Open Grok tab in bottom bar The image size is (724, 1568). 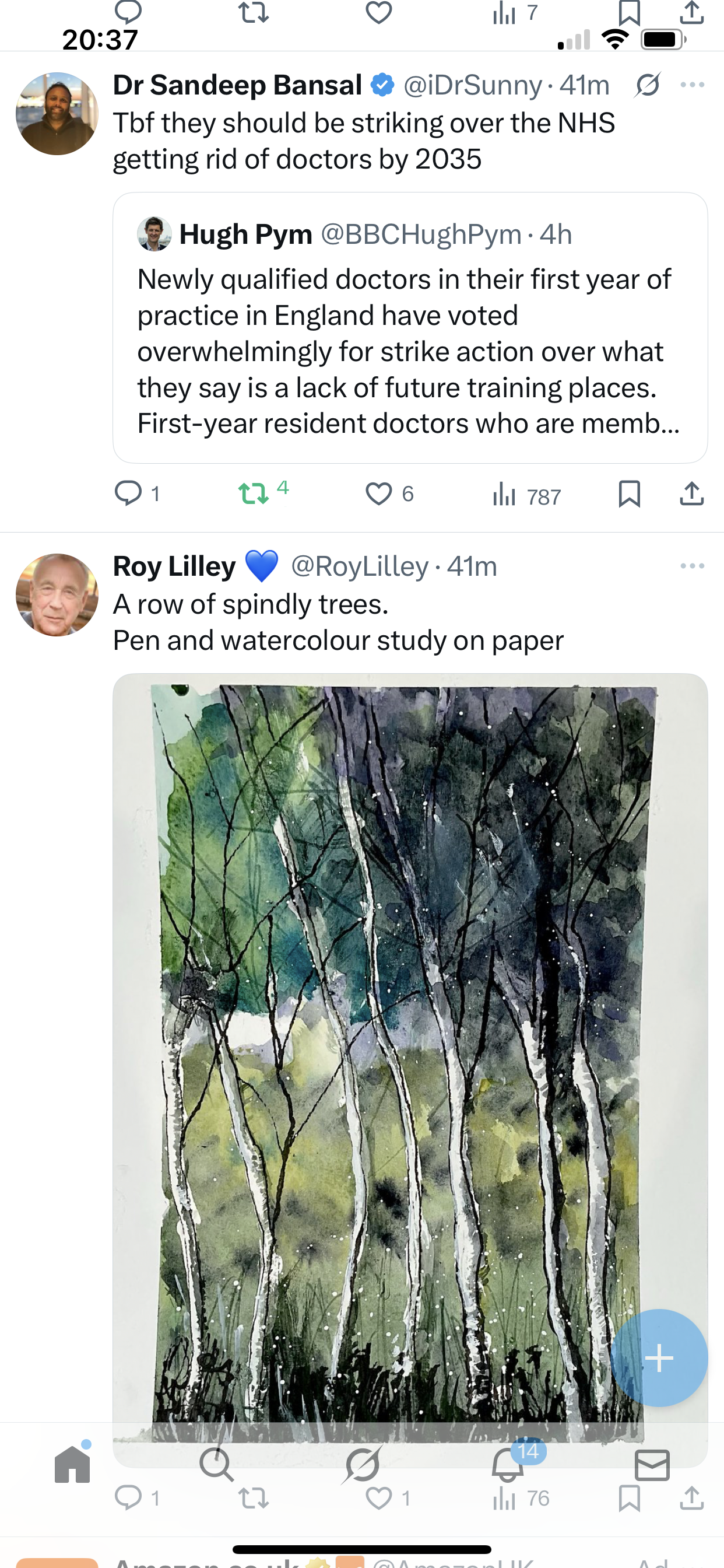tap(363, 1465)
